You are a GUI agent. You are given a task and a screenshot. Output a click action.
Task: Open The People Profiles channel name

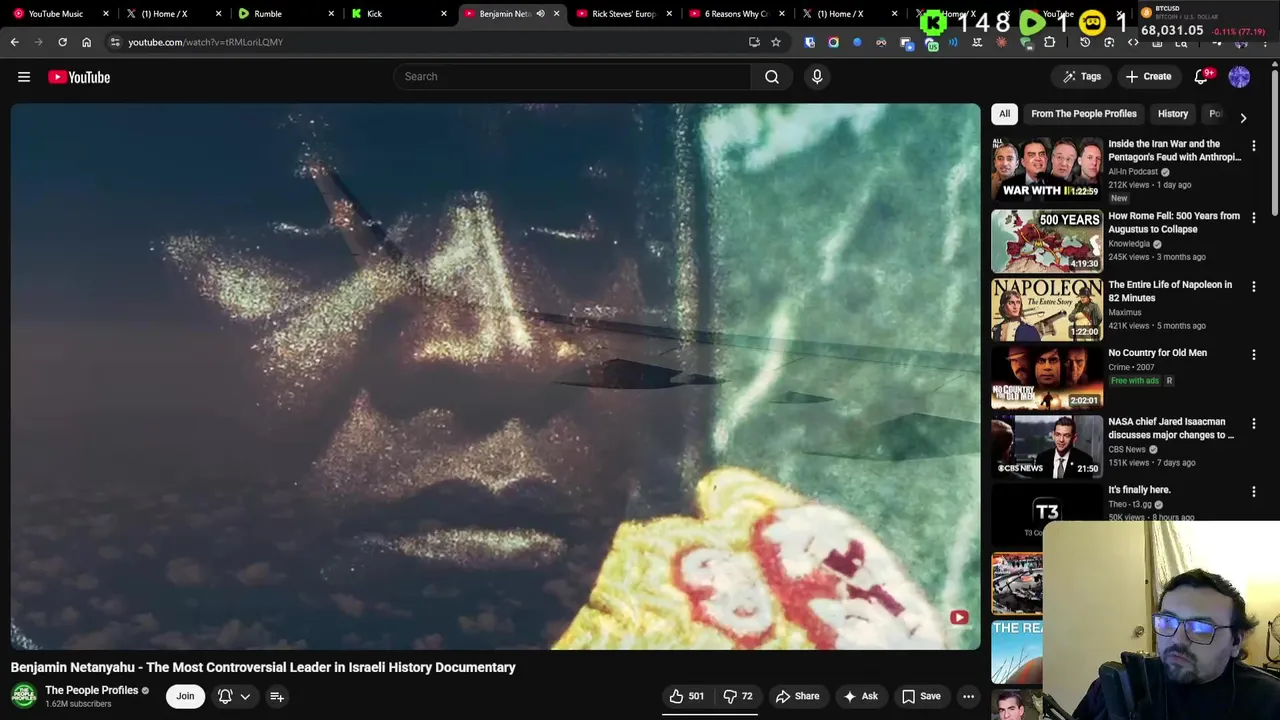pyautogui.click(x=91, y=690)
